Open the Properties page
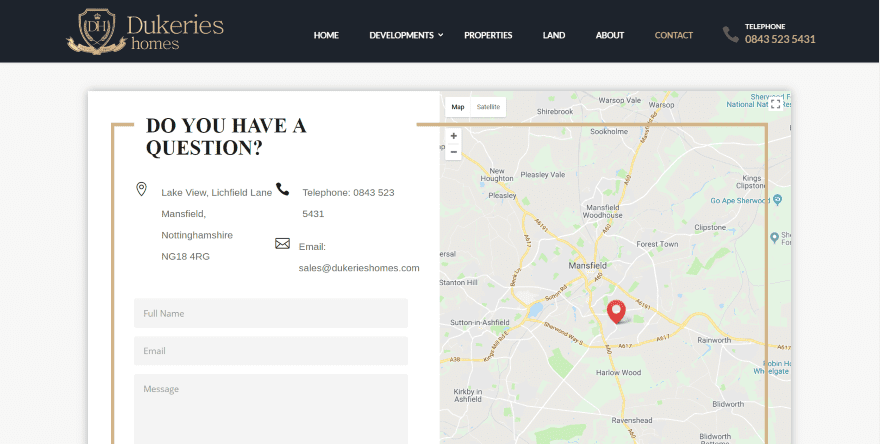 coord(488,35)
